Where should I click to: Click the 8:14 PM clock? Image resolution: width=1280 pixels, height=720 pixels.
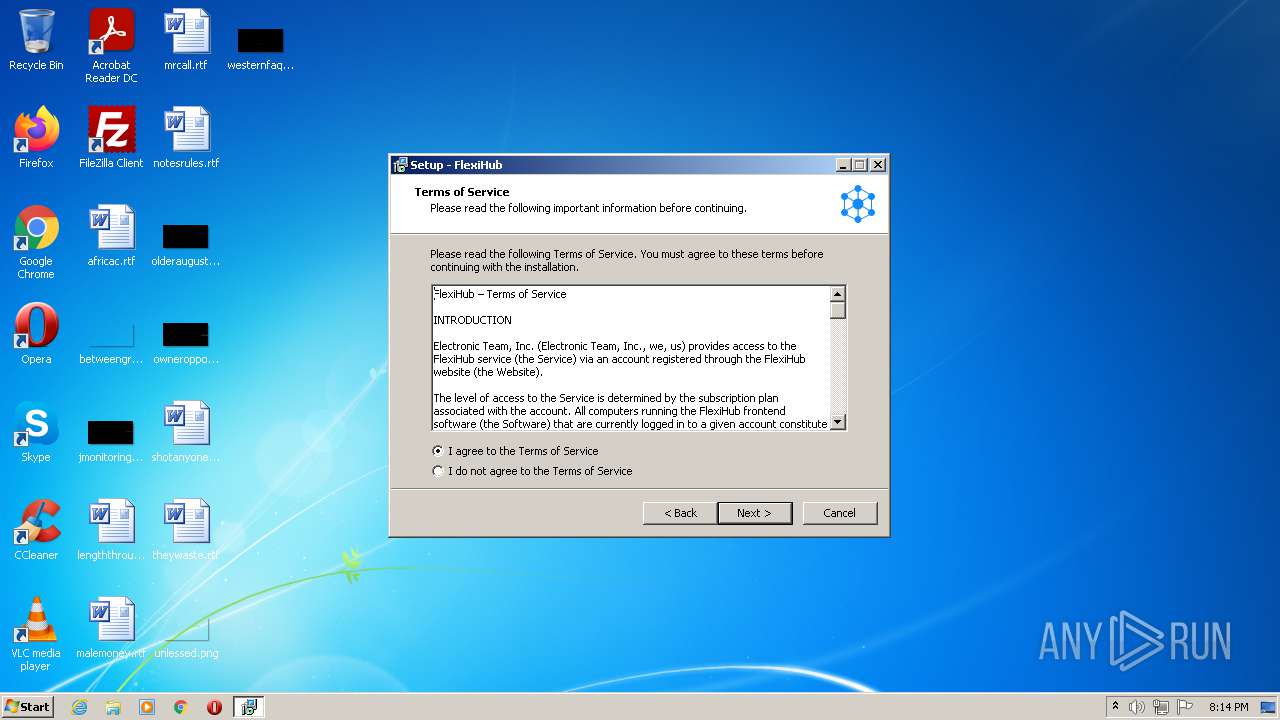click(1228, 707)
